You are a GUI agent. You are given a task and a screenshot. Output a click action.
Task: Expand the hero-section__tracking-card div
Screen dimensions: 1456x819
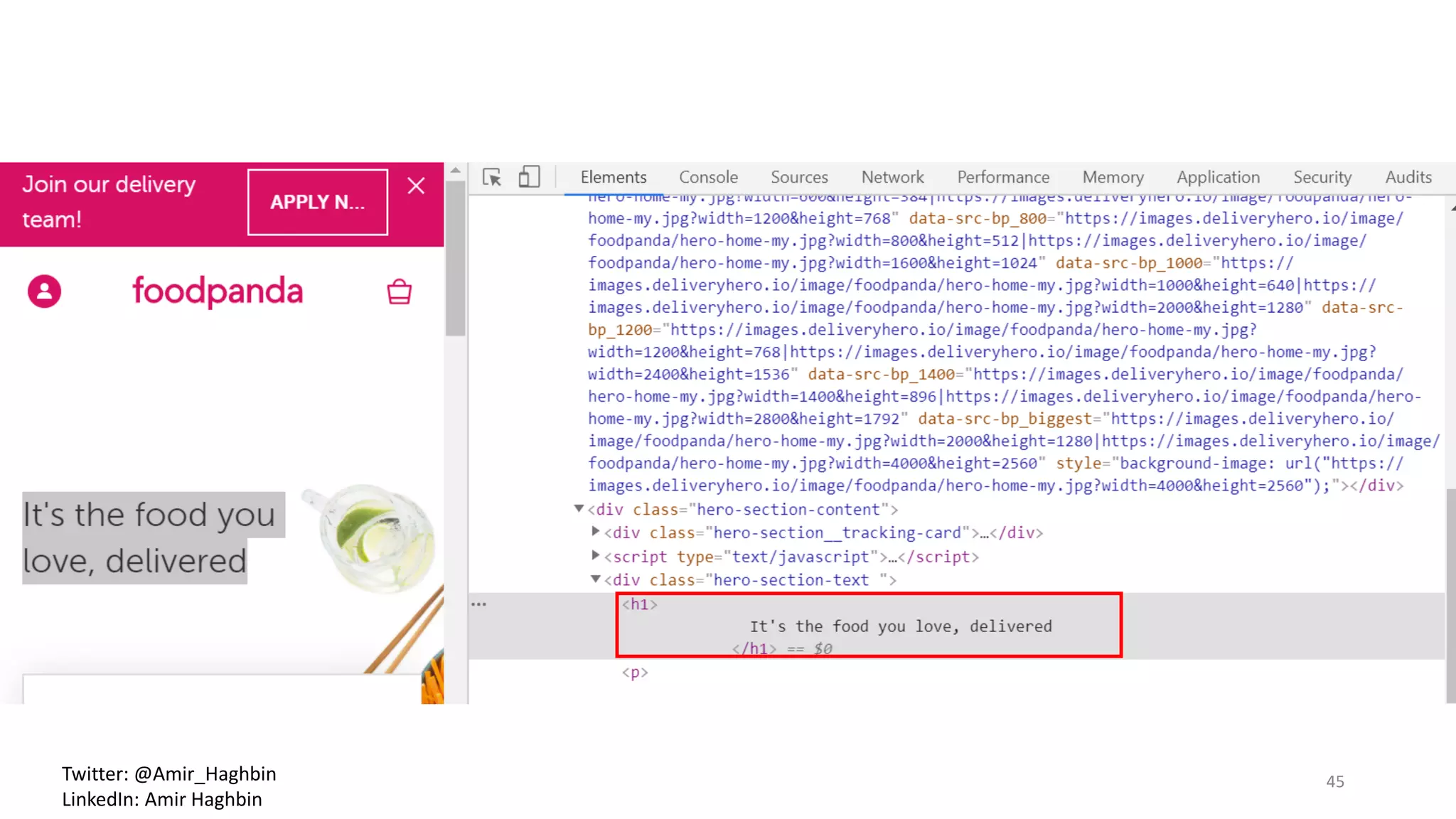(596, 532)
